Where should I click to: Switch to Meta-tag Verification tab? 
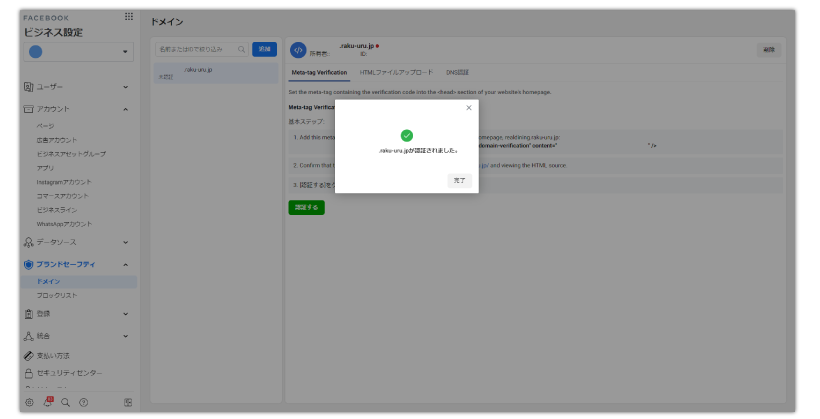pyautogui.click(x=319, y=73)
